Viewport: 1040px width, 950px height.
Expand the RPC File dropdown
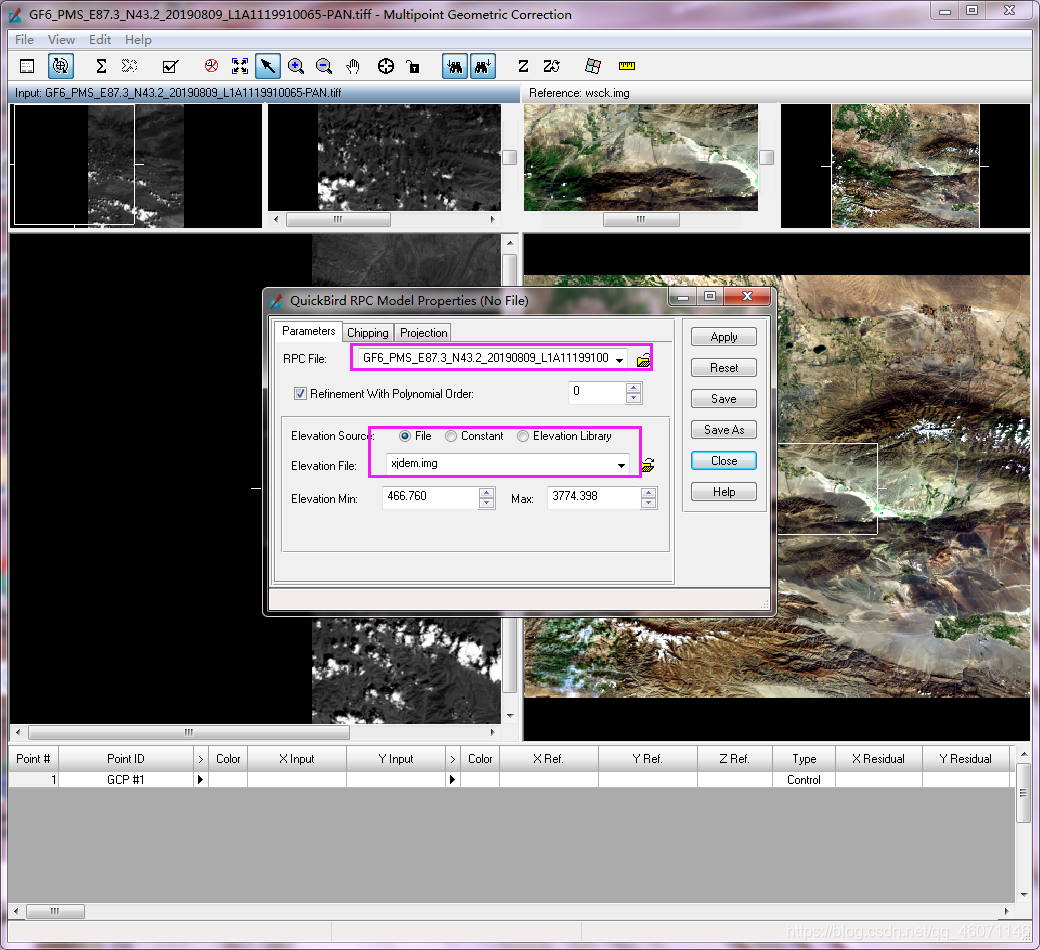tap(619, 359)
